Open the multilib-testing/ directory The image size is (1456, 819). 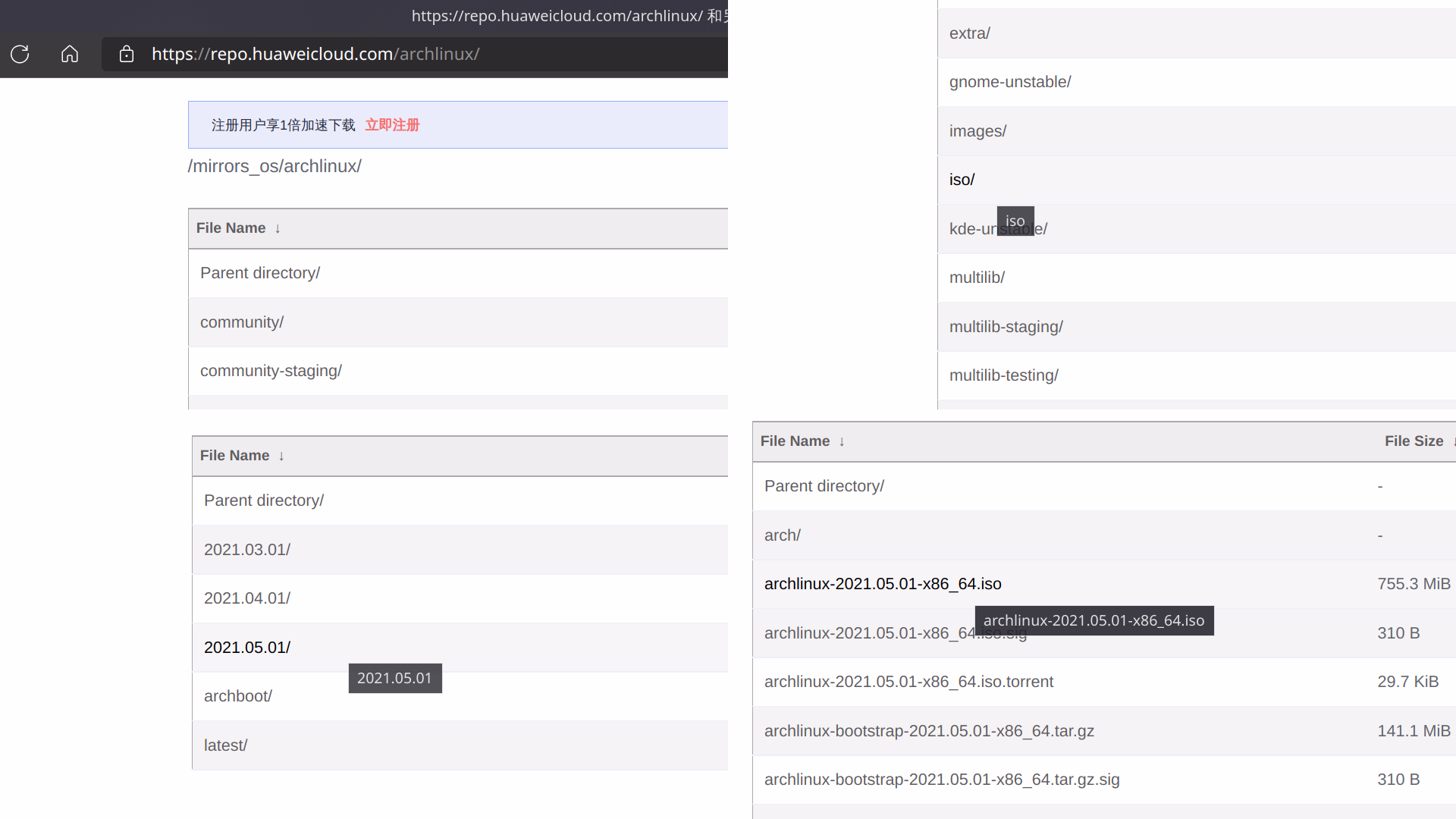tap(1003, 375)
